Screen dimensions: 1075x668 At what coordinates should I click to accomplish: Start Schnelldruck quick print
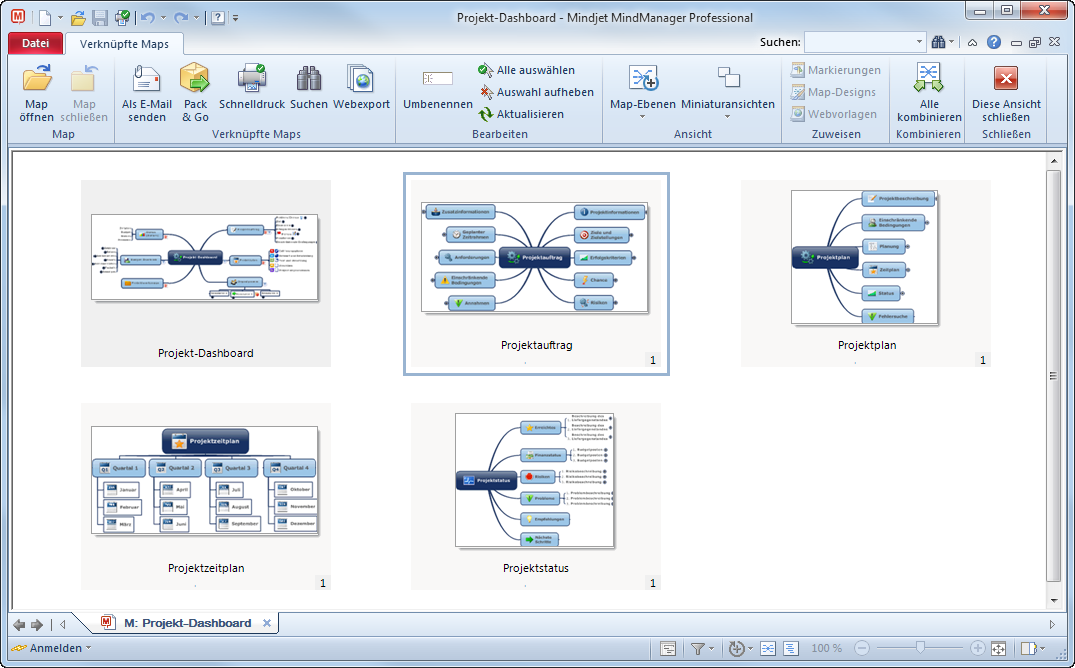click(252, 86)
